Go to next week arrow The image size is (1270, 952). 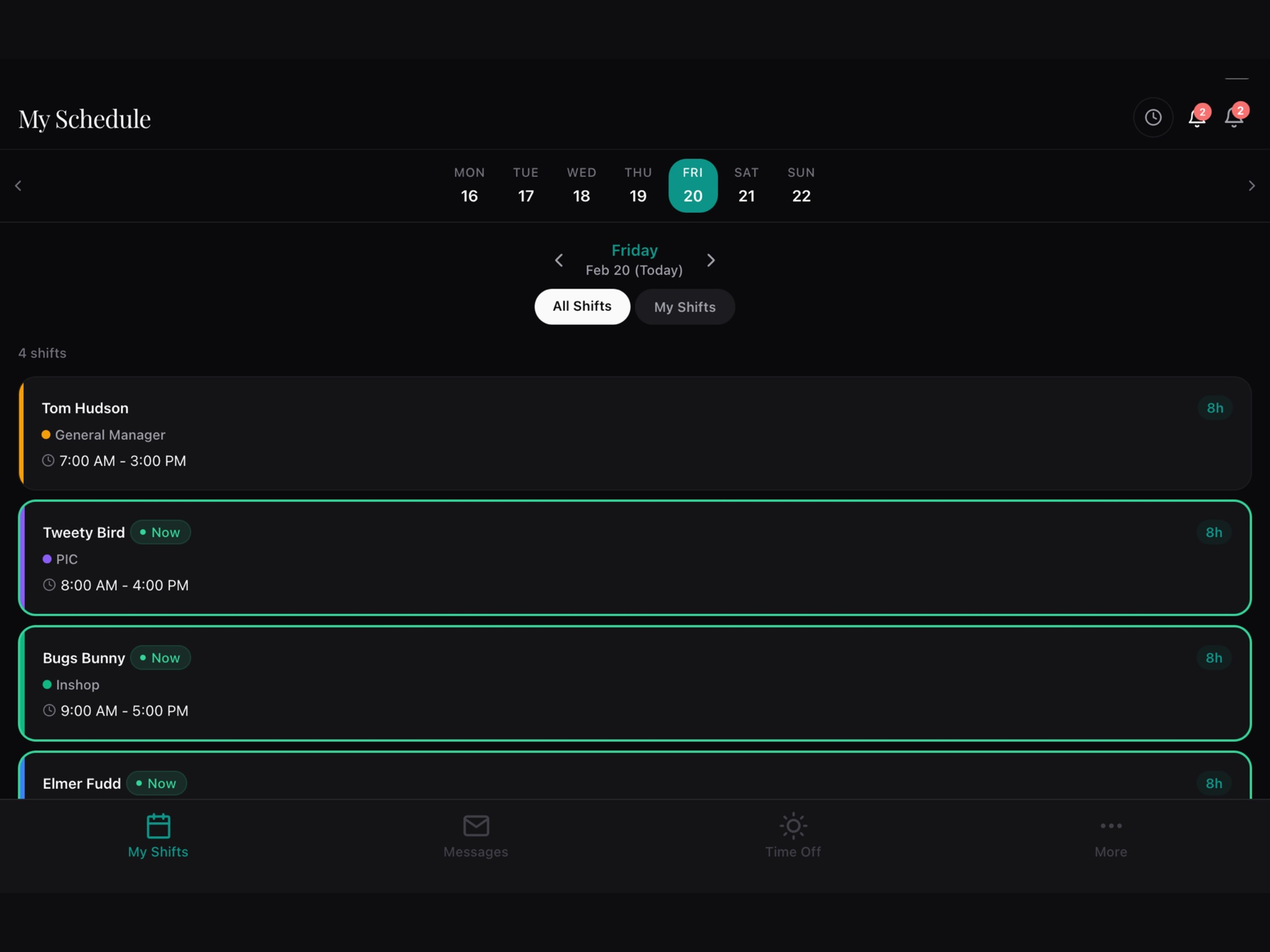pyautogui.click(x=1251, y=186)
